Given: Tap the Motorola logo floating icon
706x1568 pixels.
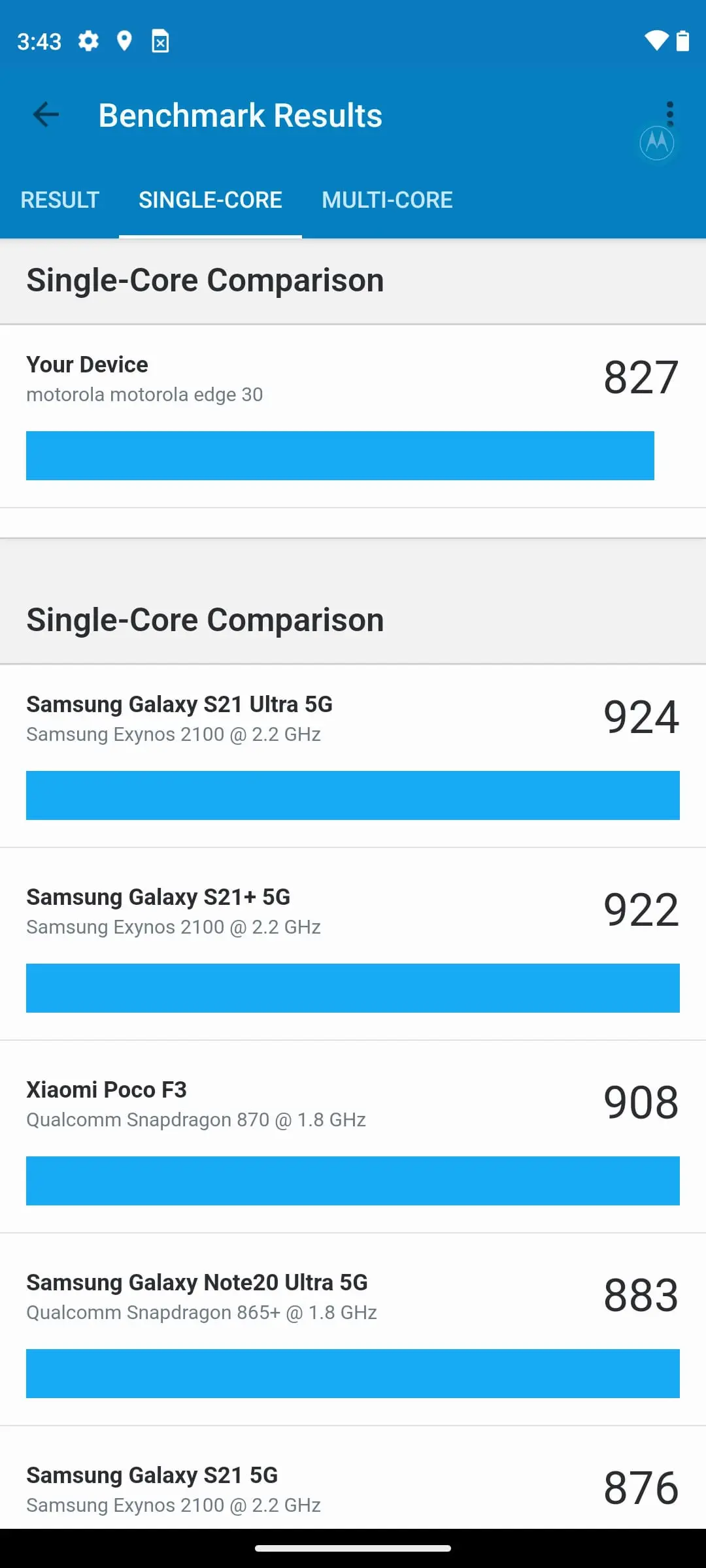Looking at the screenshot, I should point(657,142).
